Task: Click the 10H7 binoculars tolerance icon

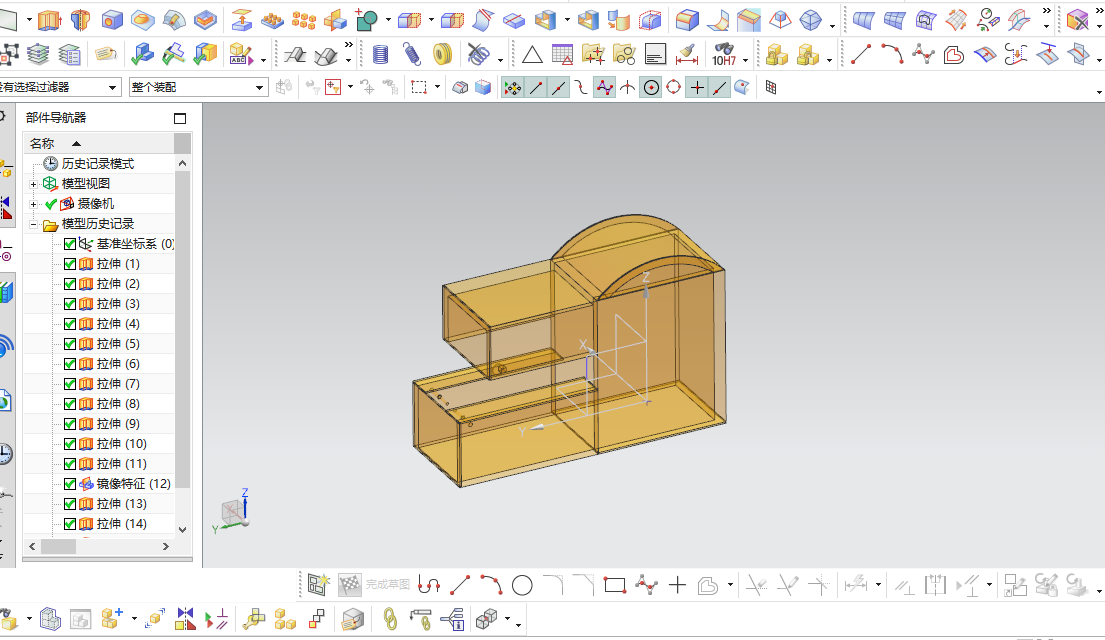Action: click(x=724, y=54)
